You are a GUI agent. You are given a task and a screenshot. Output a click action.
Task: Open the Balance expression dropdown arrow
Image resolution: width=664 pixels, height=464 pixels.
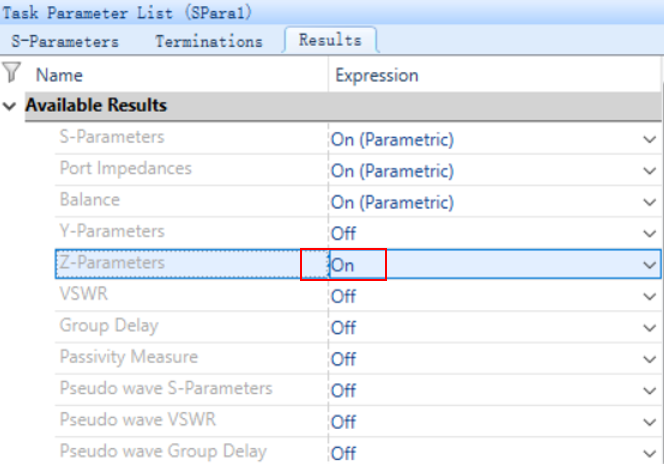coord(649,202)
